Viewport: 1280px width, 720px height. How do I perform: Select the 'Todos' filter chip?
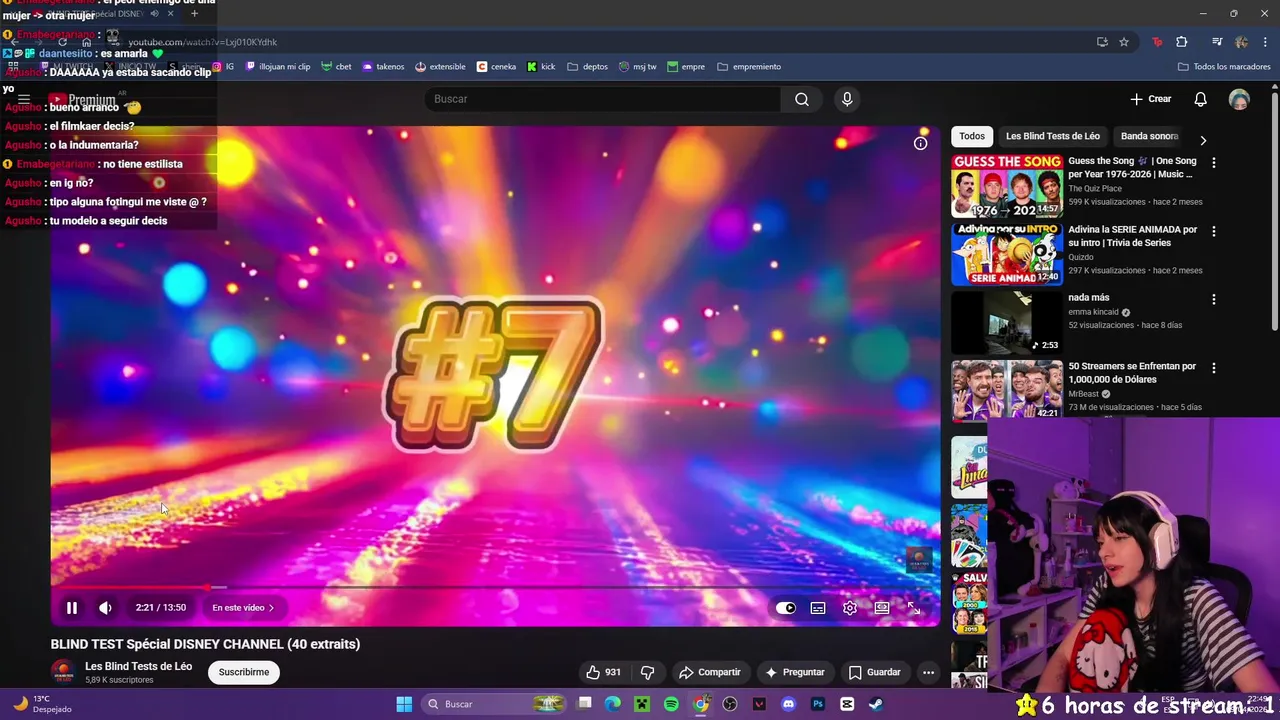point(972,136)
